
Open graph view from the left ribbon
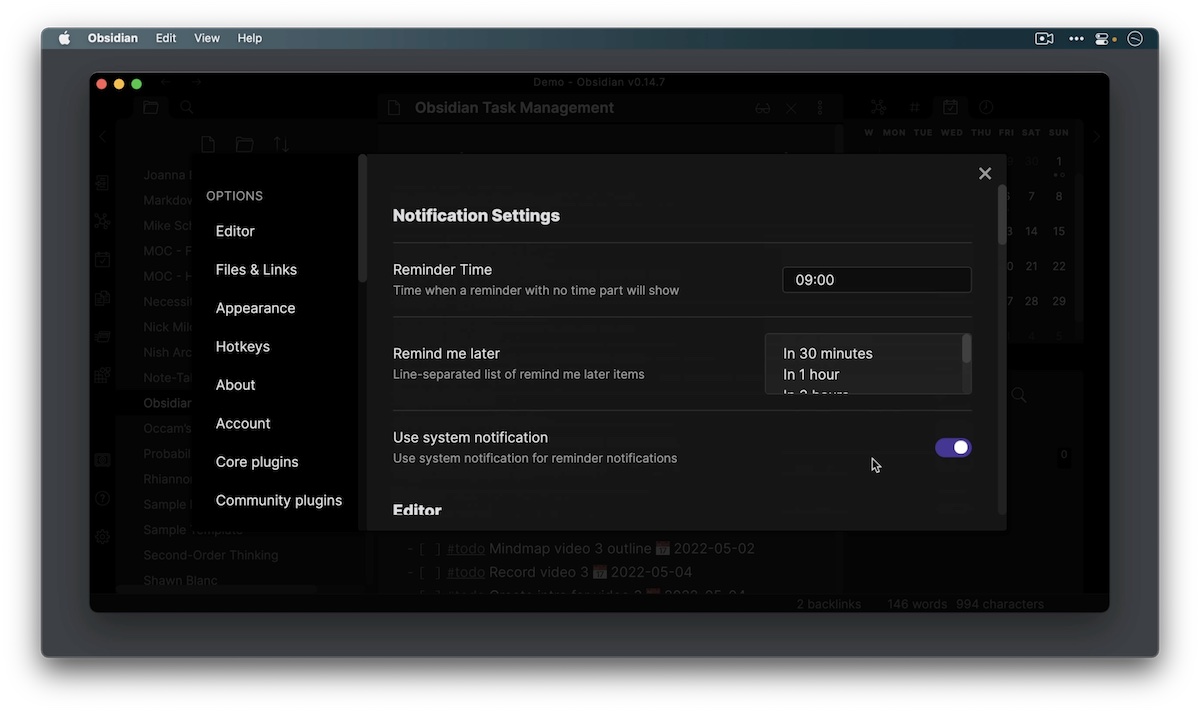(102, 221)
